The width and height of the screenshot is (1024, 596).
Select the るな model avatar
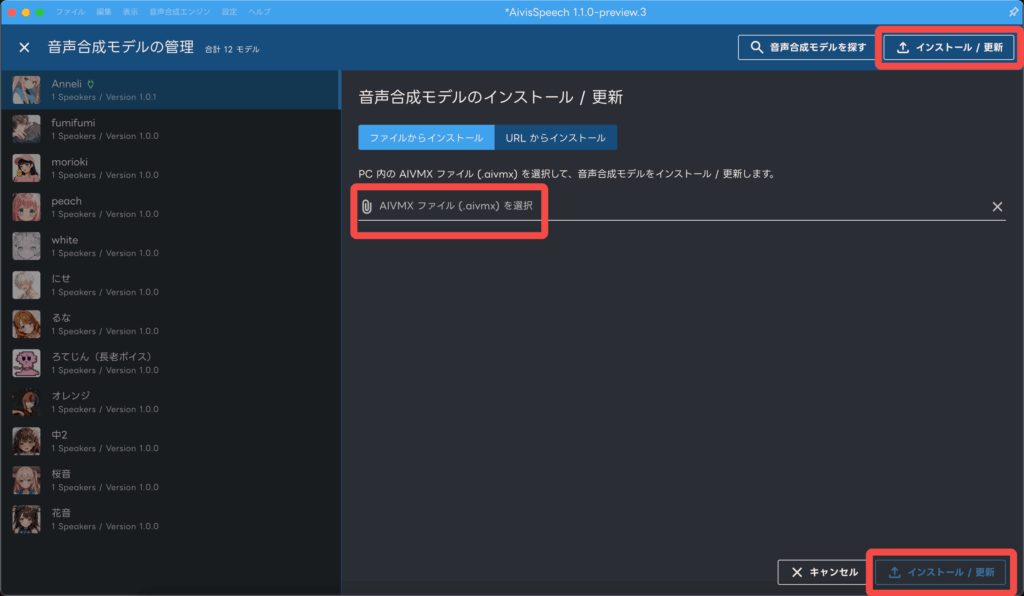(x=26, y=324)
